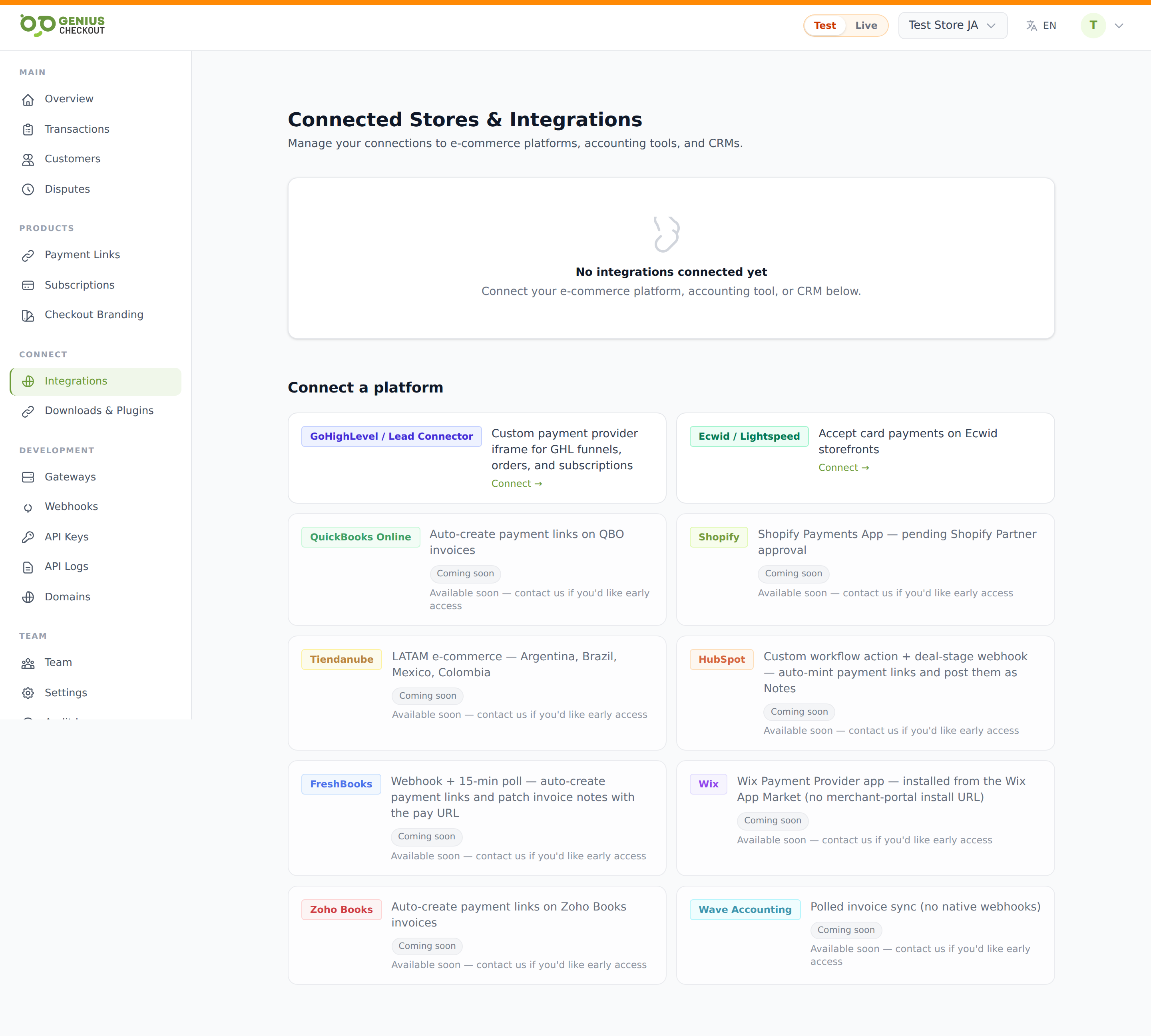The width and height of the screenshot is (1151, 1036).
Task: Go to Gateways page
Action: [96, 477]
